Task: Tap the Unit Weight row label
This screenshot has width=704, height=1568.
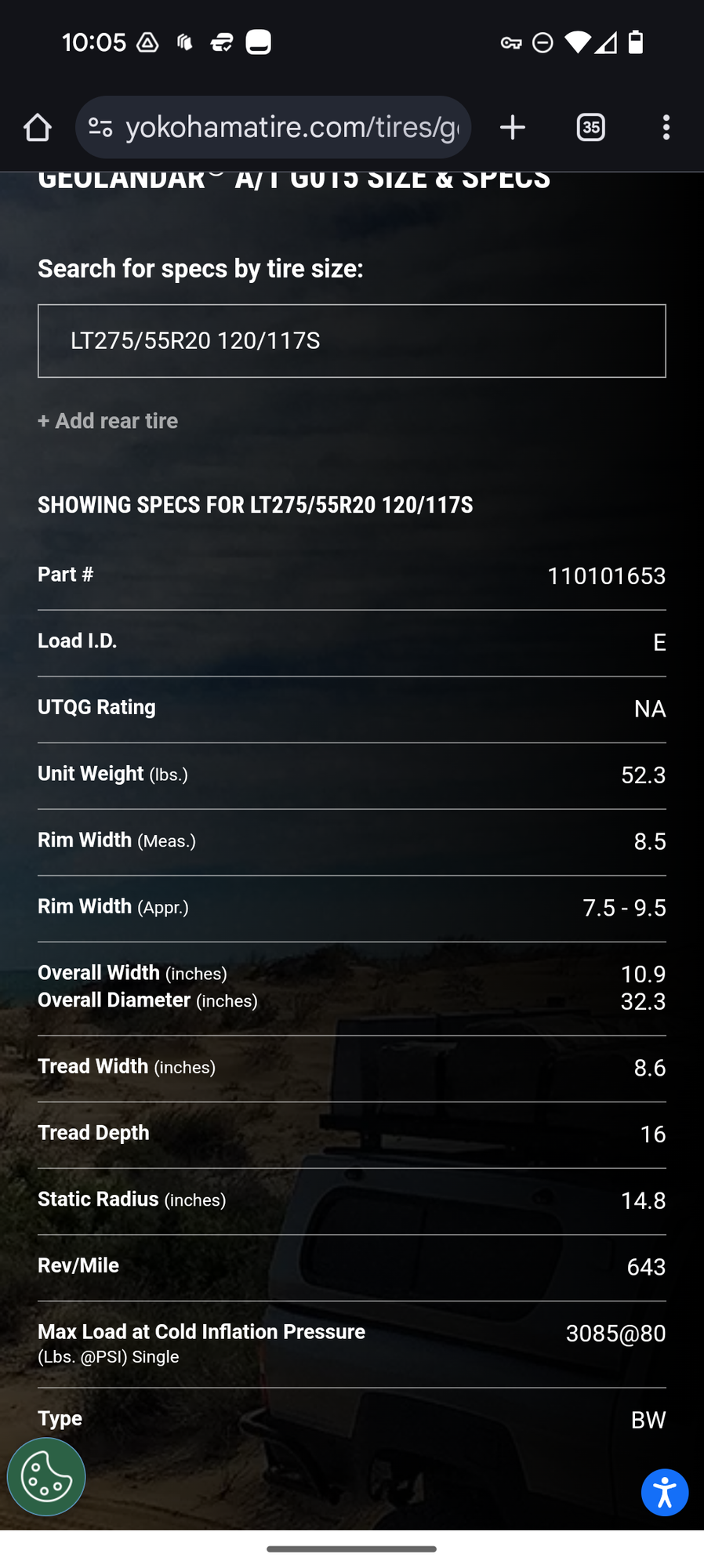Action: pyautogui.click(x=113, y=774)
